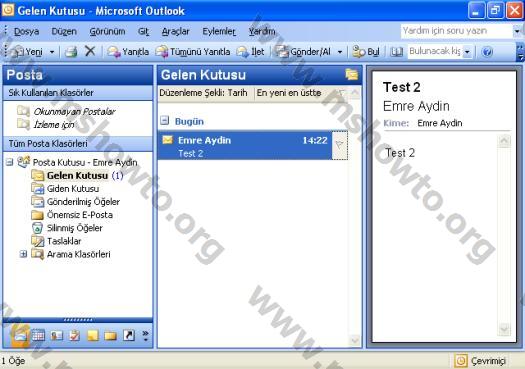525x369 pixels.
Task: Click the Print toolbar icon
Action: tap(71, 52)
